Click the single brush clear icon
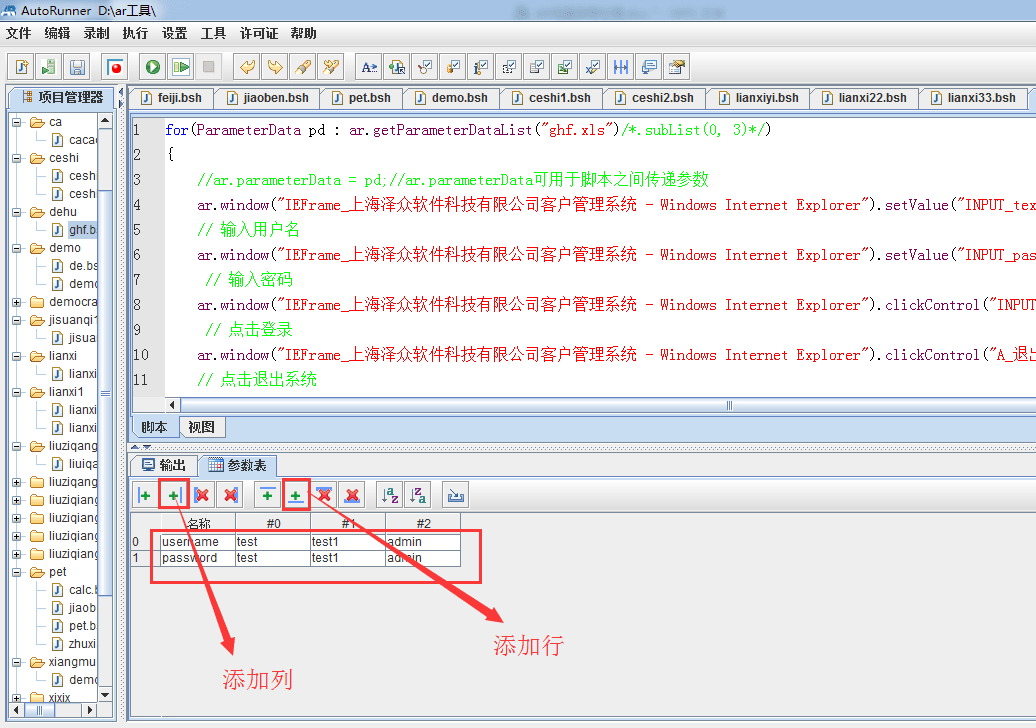 pyautogui.click(x=303, y=67)
